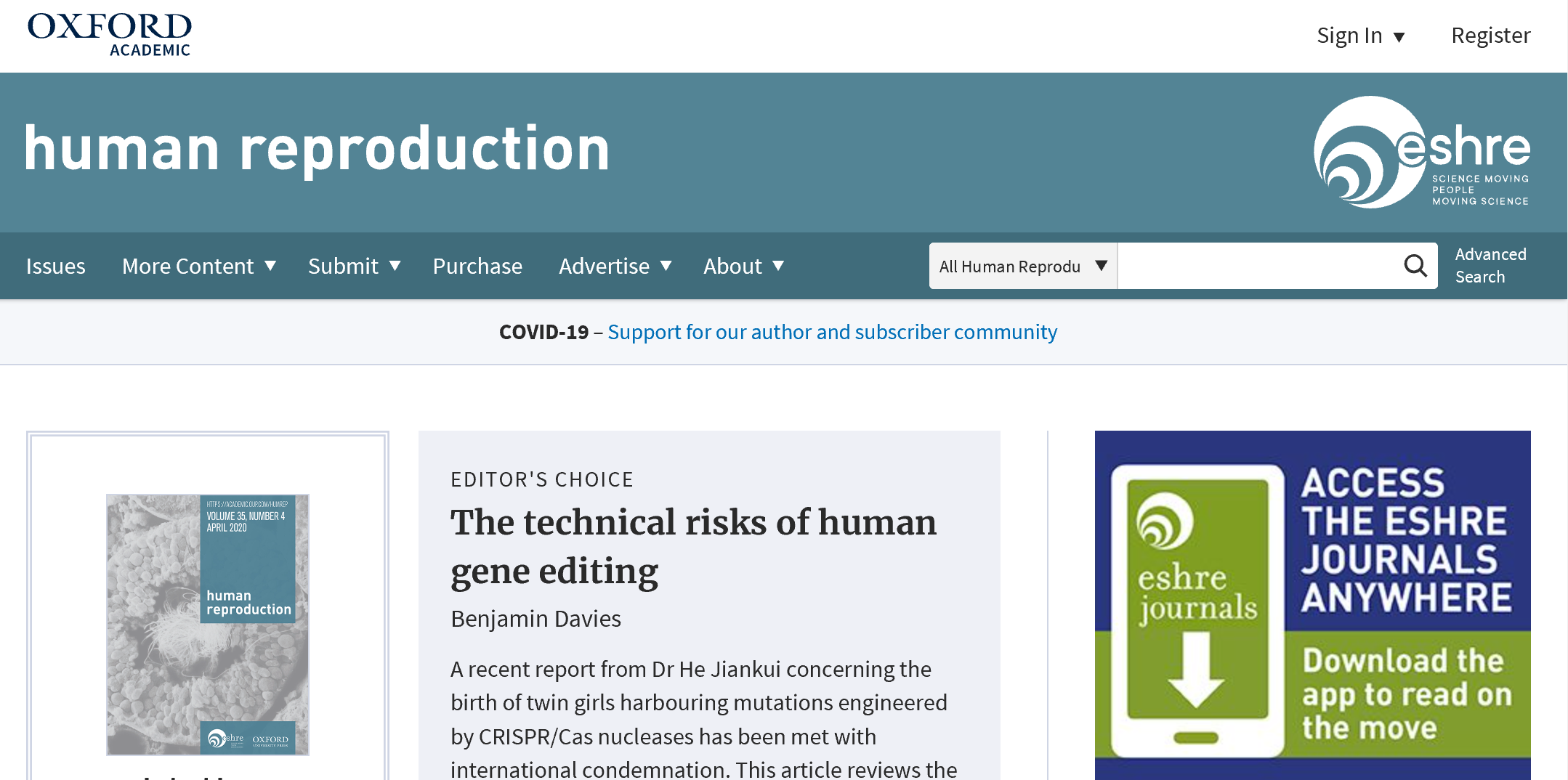
Task: Open the Issues menu item
Action: click(x=56, y=266)
